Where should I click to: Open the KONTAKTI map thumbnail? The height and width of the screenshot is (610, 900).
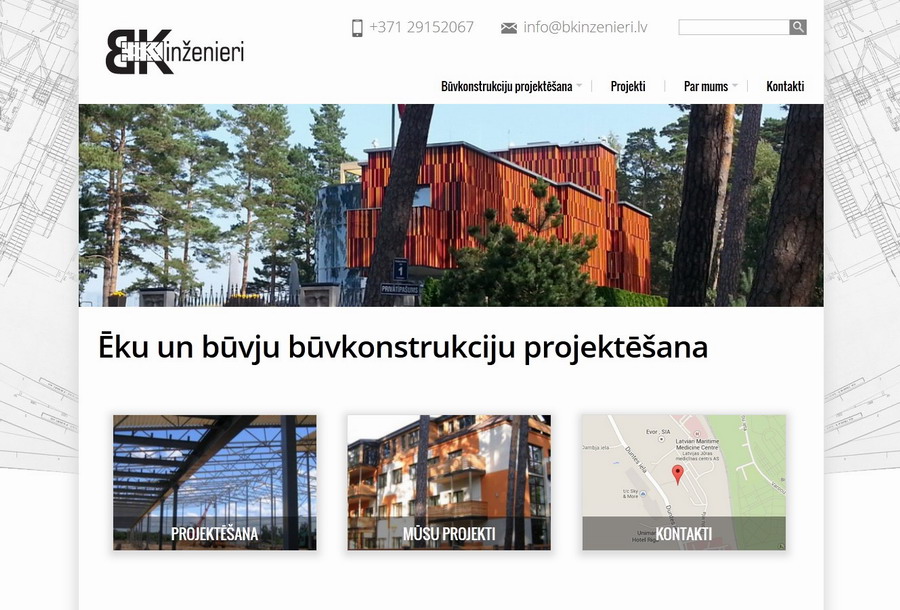click(684, 483)
